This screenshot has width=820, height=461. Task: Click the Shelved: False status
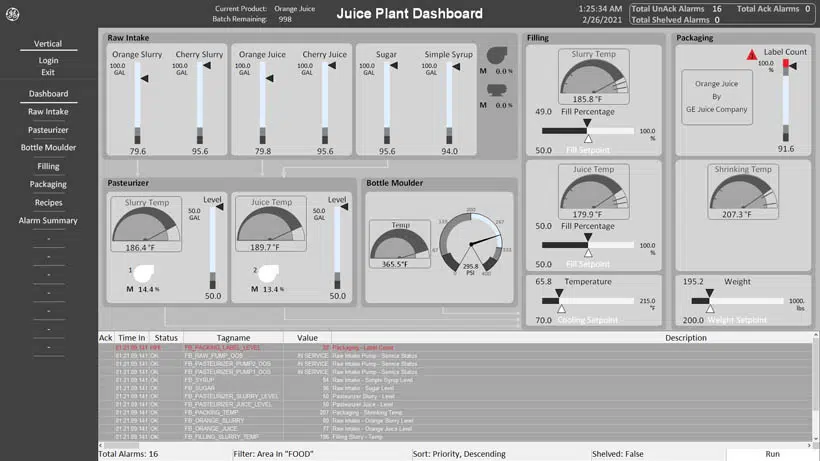(617, 454)
